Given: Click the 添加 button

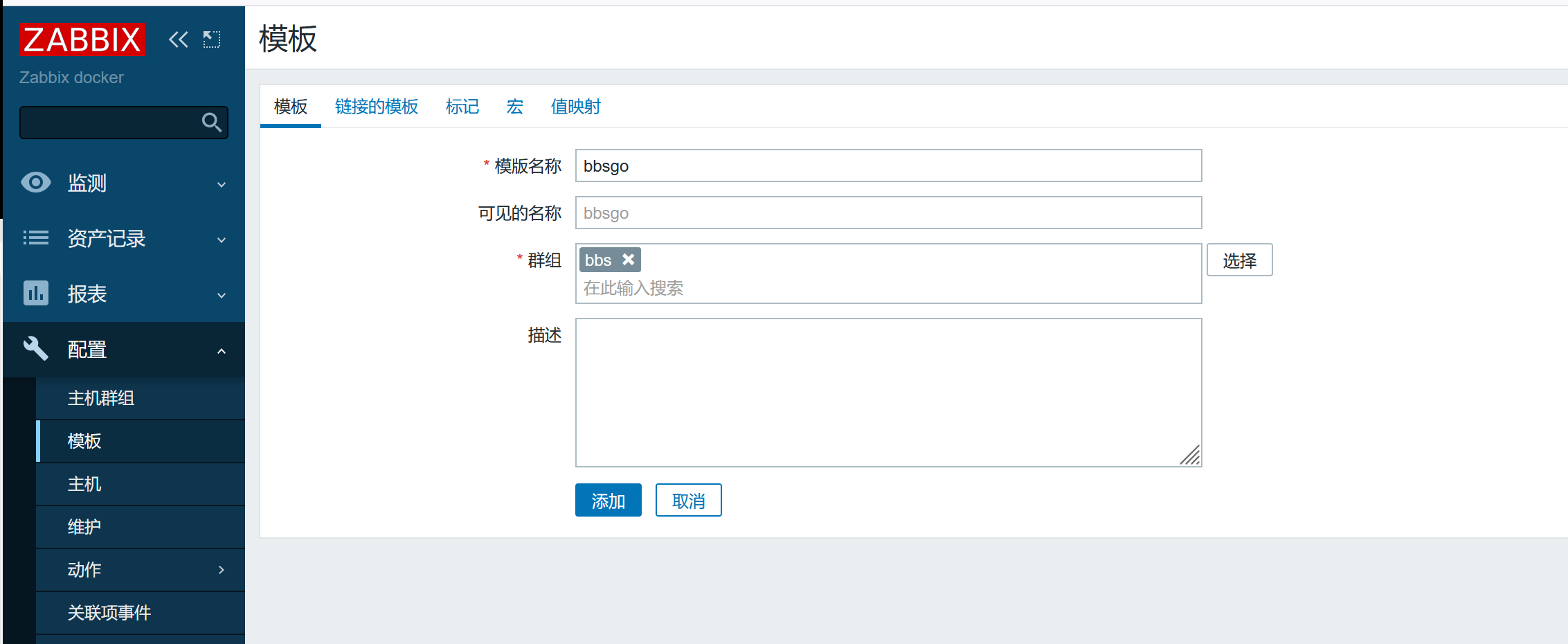Looking at the screenshot, I should coord(609,500).
